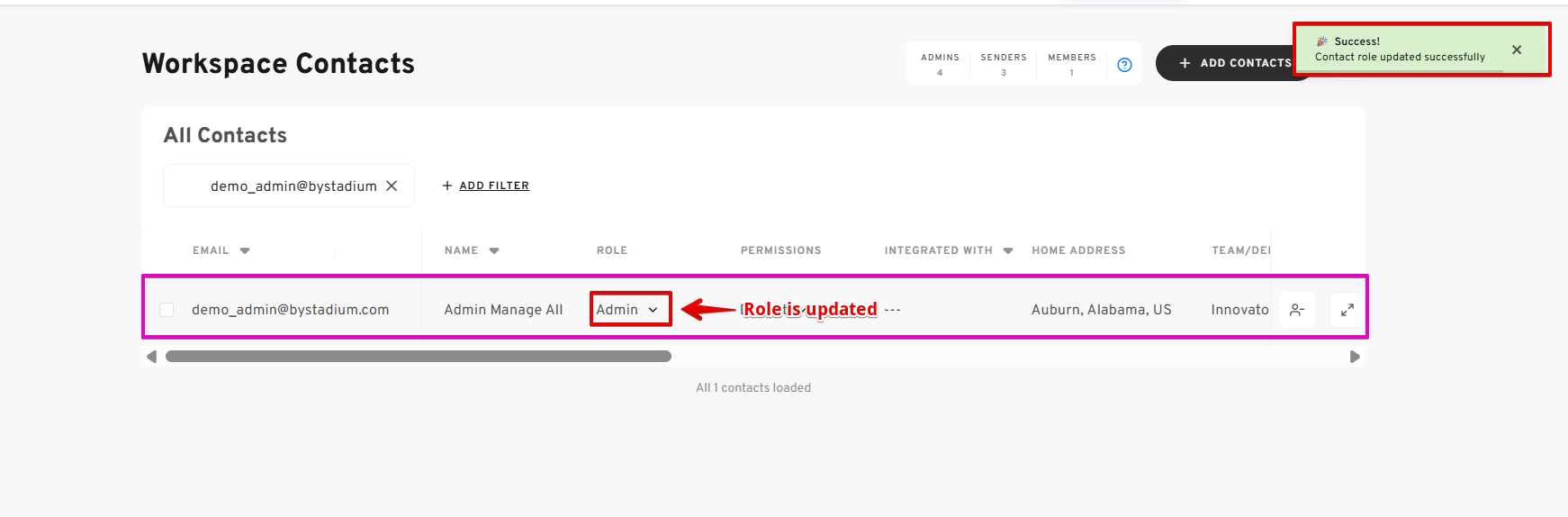Click the right scroll arrow of table
This screenshot has height=517, width=1568.
(x=1355, y=357)
